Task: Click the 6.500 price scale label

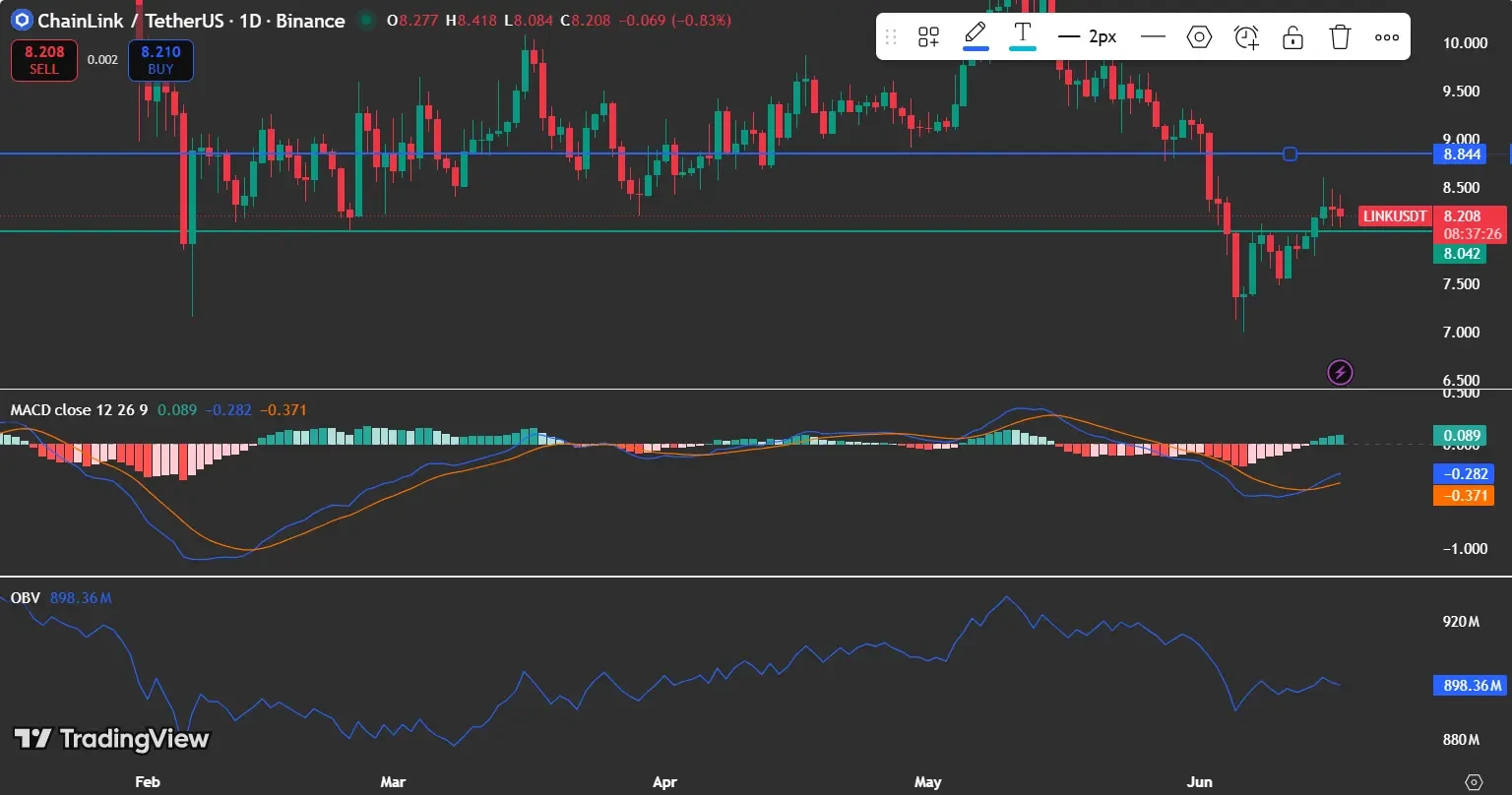Action: (x=1461, y=381)
